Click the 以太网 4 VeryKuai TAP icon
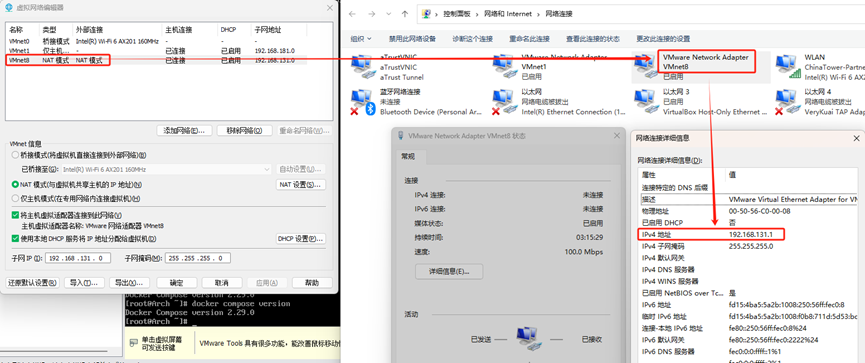The height and width of the screenshot is (363, 865). pyautogui.click(x=787, y=102)
